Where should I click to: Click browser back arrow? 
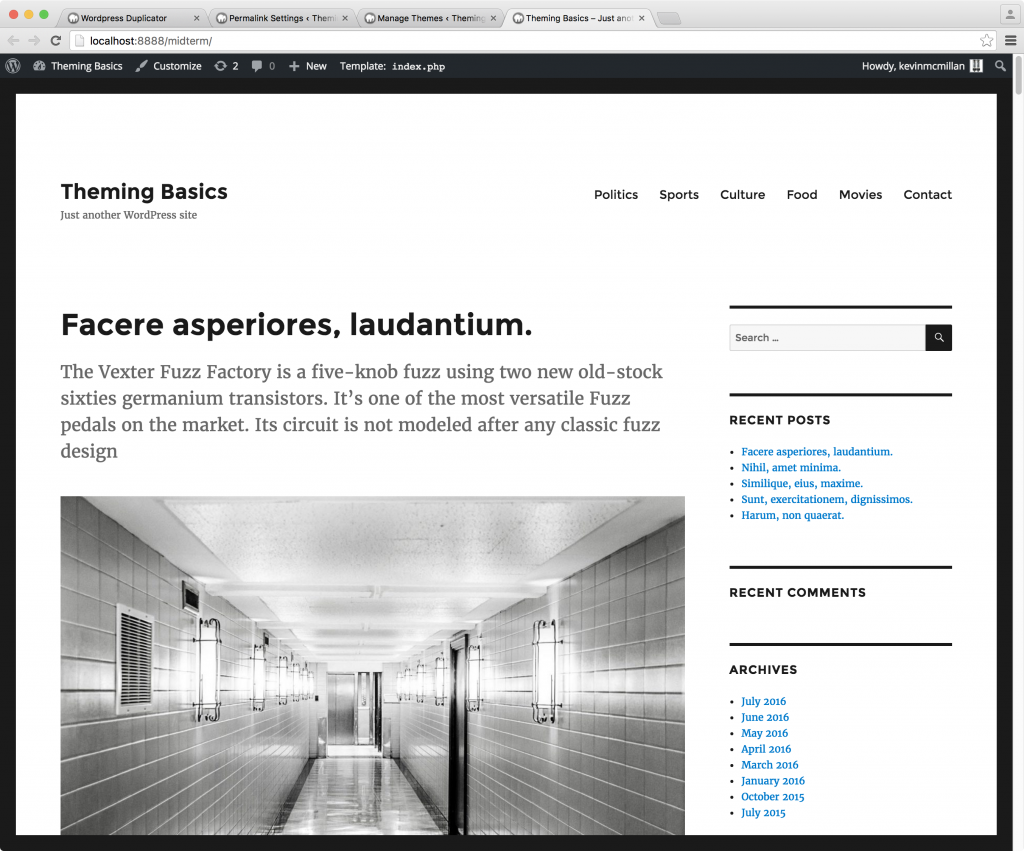(x=13, y=40)
